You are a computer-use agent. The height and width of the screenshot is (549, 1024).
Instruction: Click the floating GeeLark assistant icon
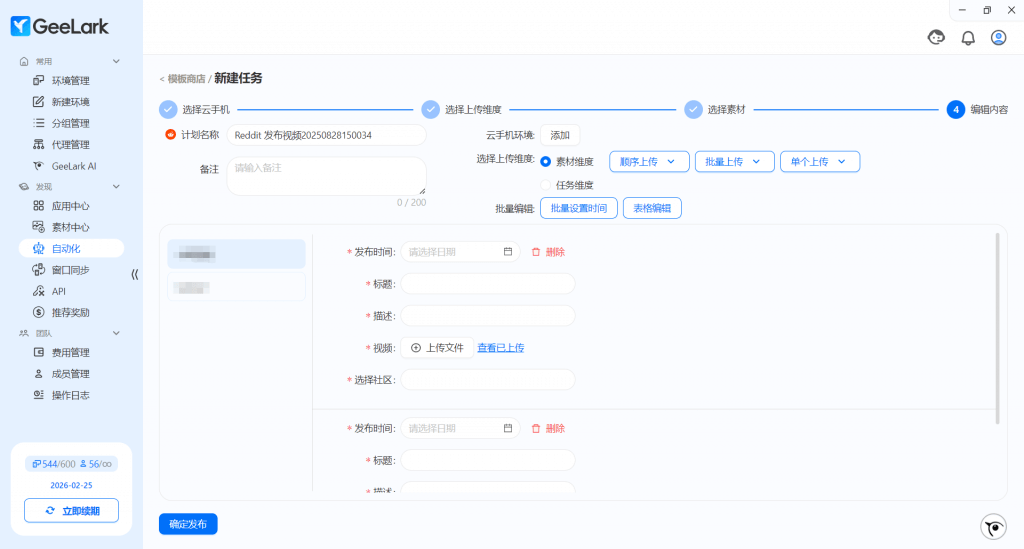[993, 527]
